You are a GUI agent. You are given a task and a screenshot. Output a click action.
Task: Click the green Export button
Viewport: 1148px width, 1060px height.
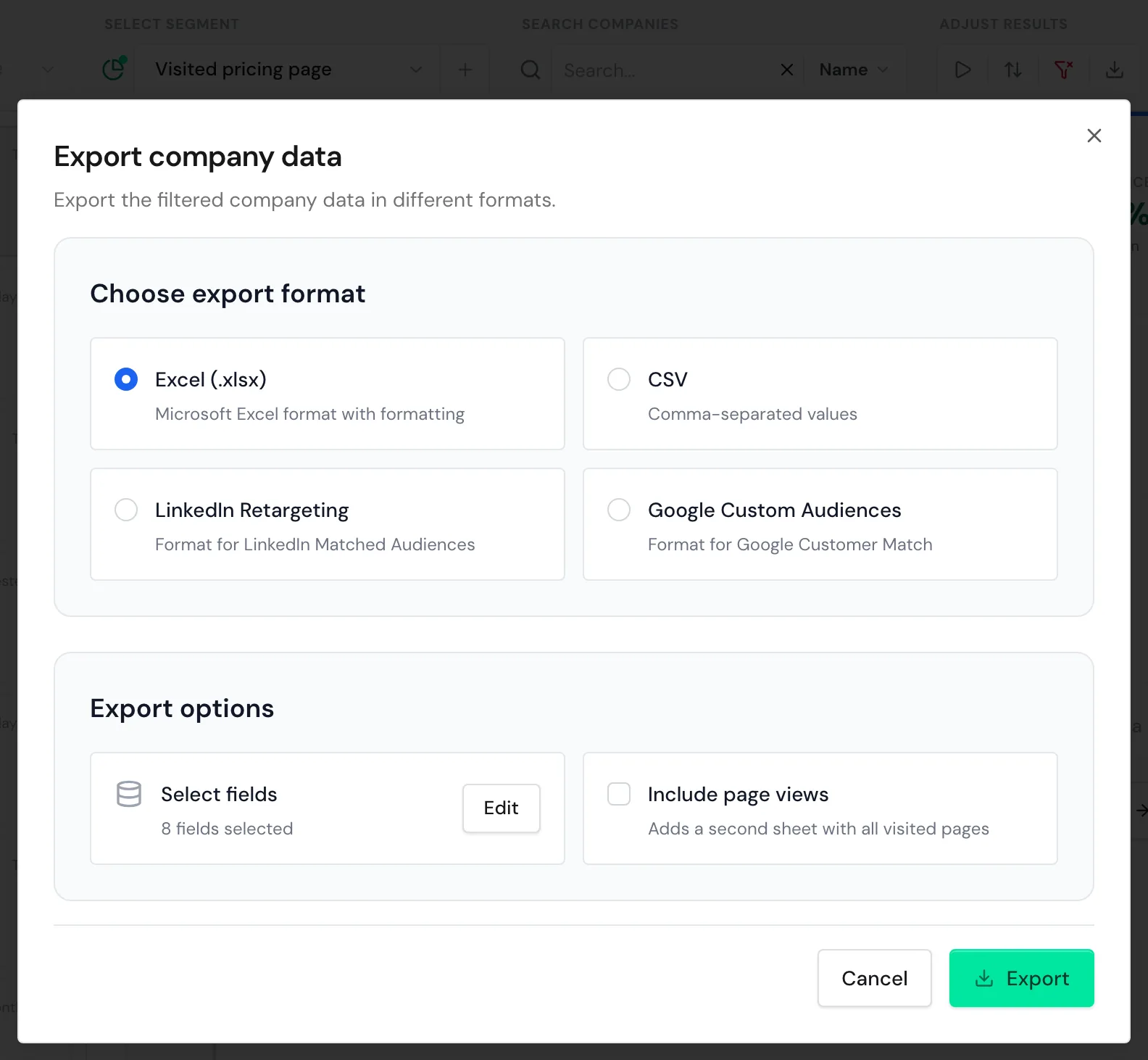point(1022,978)
